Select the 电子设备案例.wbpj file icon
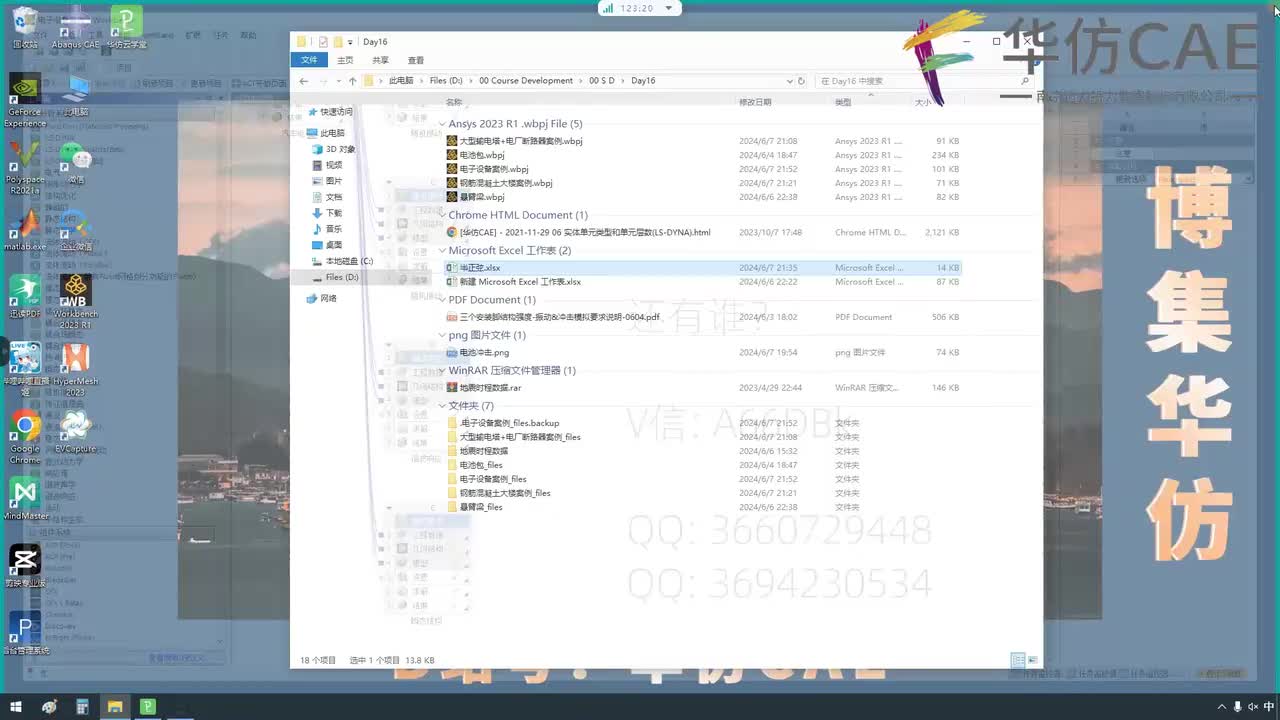Image resolution: width=1280 pixels, height=720 pixels. click(452, 169)
